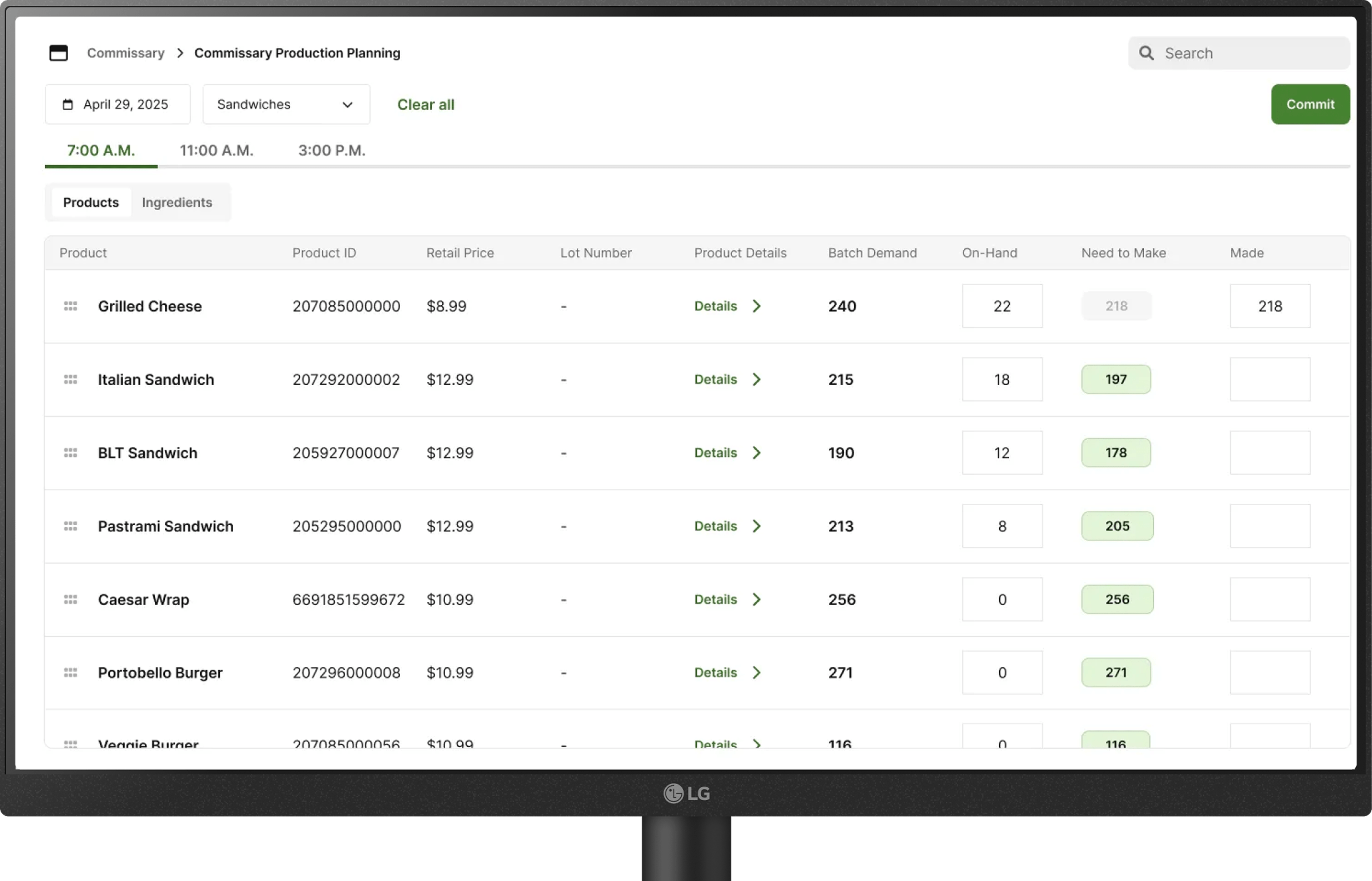Click the drag handle beside Veggie Burger
The image size is (1372, 881).
(x=70, y=744)
